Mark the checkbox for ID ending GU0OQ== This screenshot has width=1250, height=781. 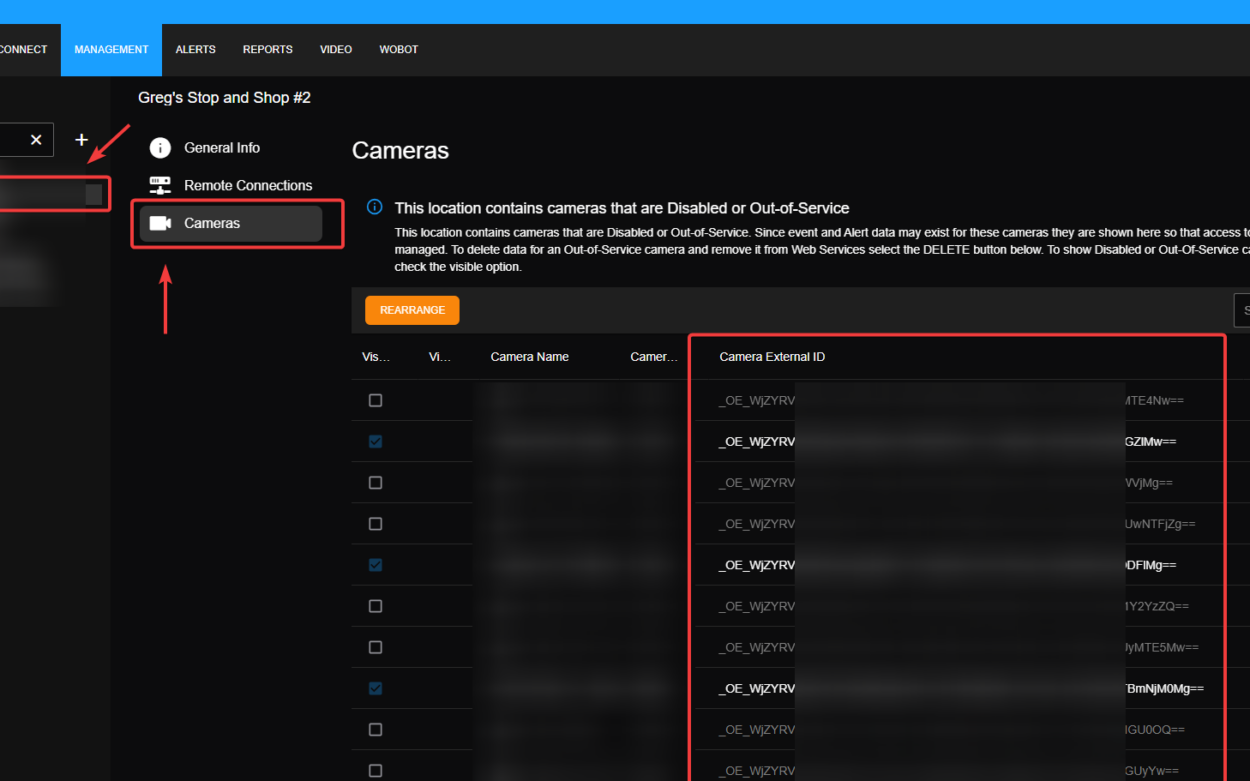click(x=376, y=730)
